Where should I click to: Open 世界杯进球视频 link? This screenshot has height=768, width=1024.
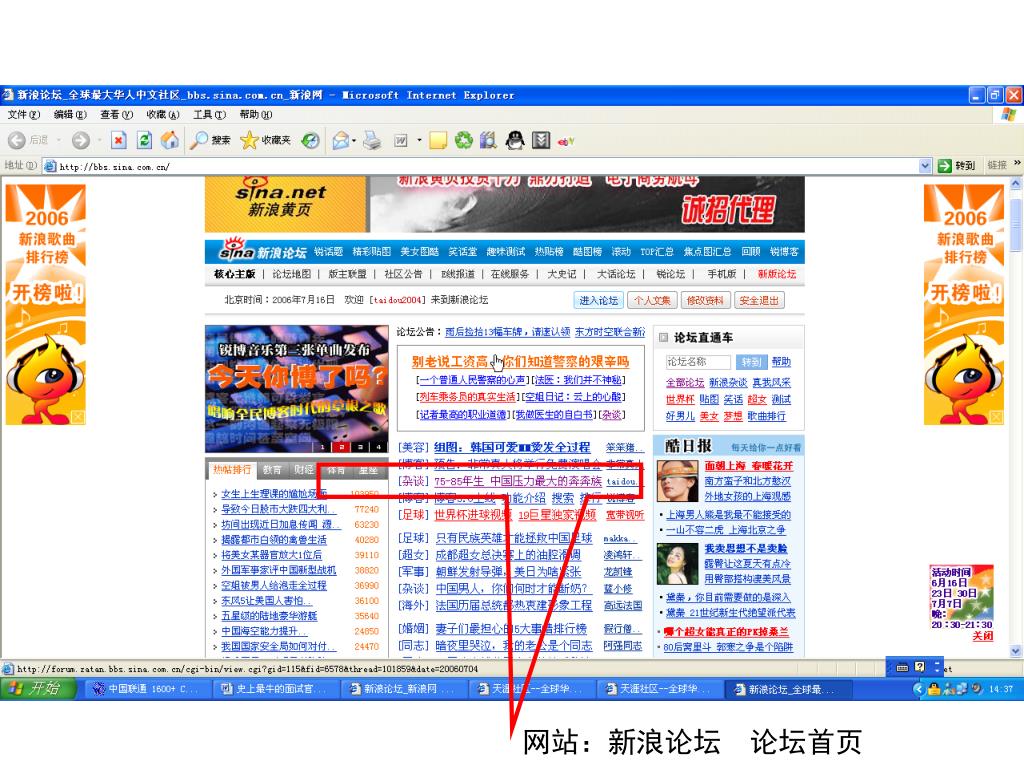click(473, 515)
